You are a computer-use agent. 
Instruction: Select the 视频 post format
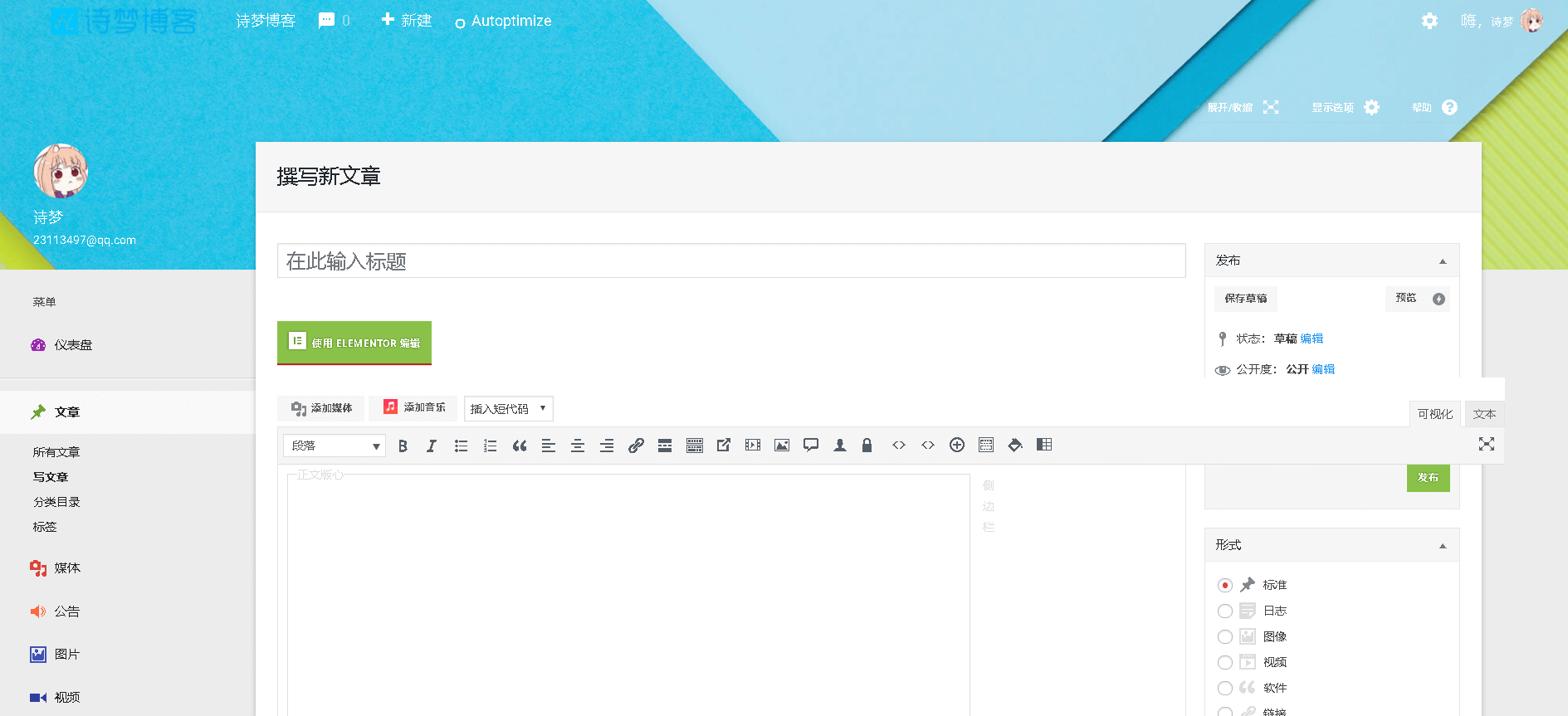(x=1225, y=662)
